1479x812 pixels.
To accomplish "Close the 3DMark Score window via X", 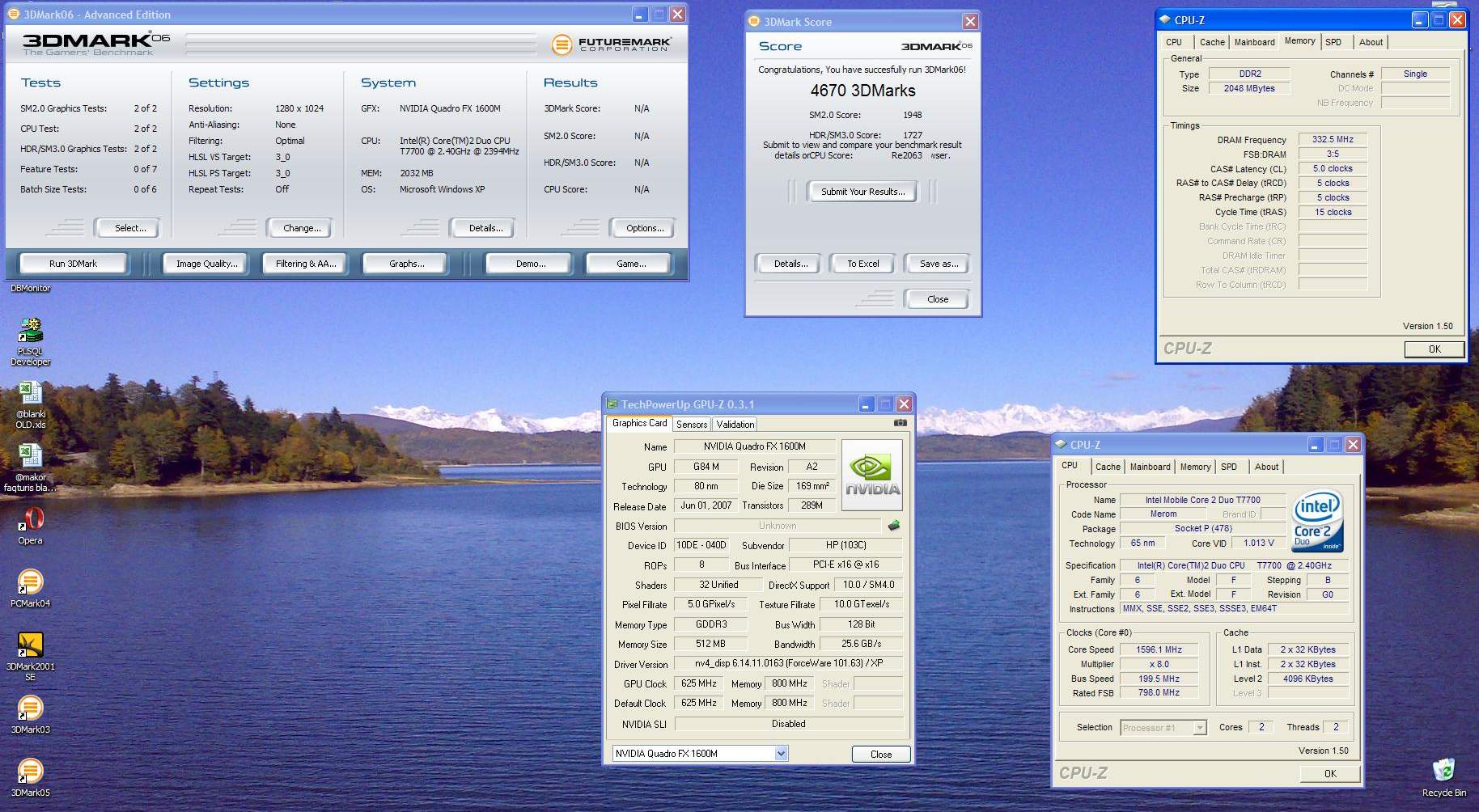I will 970,21.
